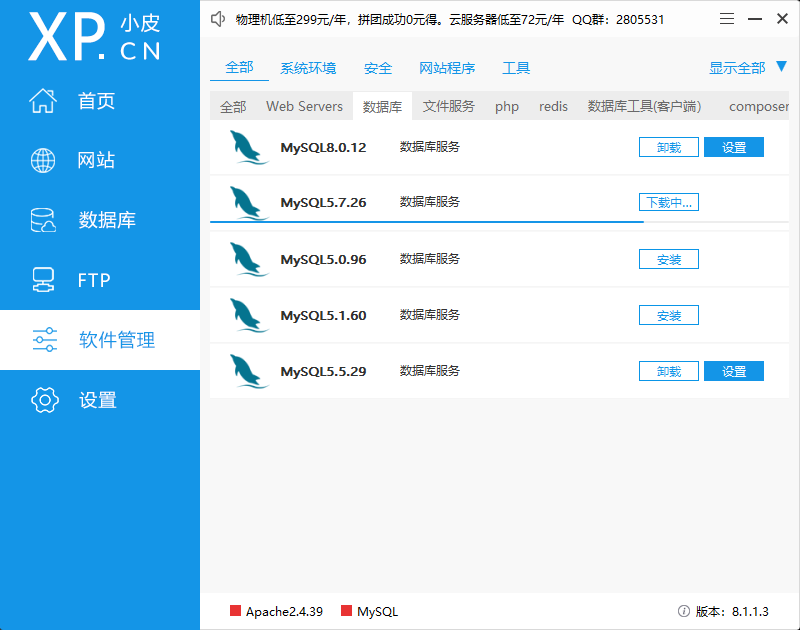This screenshot has width=800, height=630.
Task: Click 安装 for MySQL5.1.60
Action: (x=669, y=315)
